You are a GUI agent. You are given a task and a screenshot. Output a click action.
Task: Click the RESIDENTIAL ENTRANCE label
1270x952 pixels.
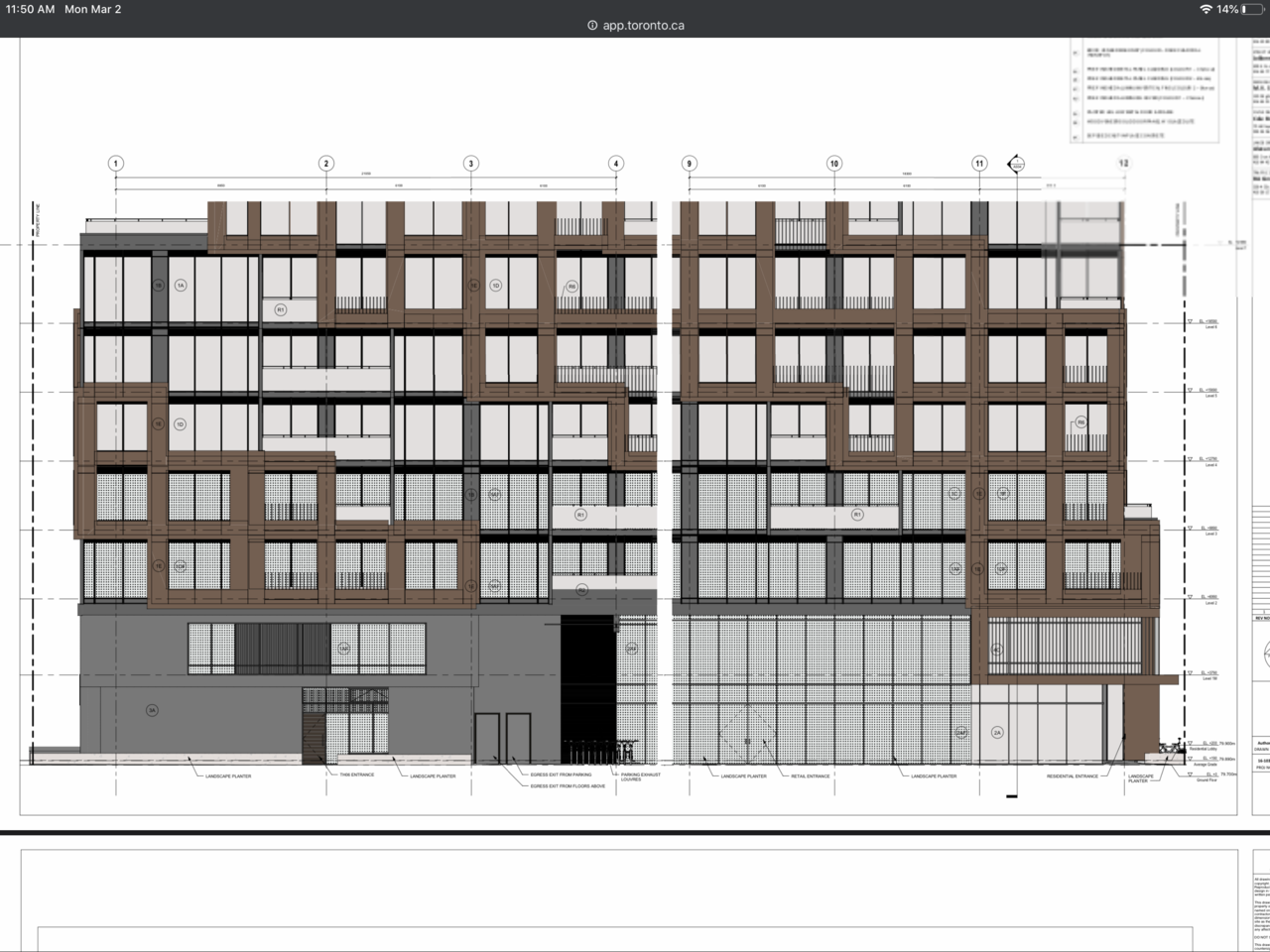1073,775
